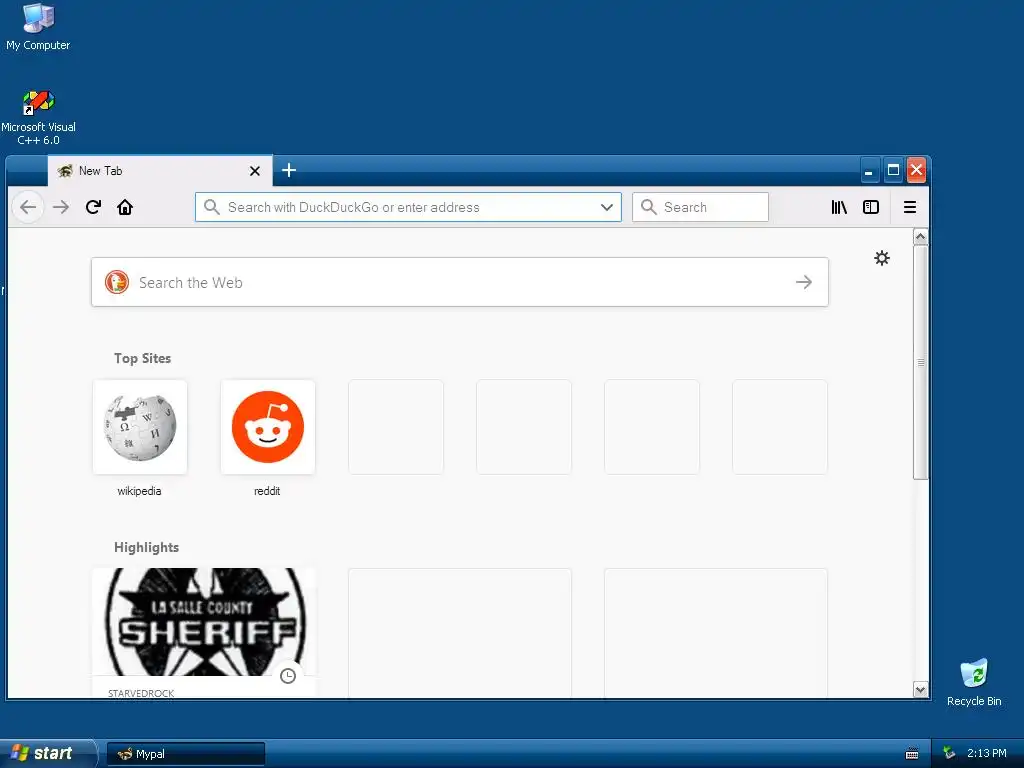Open the reddit top site tile
The width and height of the screenshot is (1024, 768).
coord(268,427)
